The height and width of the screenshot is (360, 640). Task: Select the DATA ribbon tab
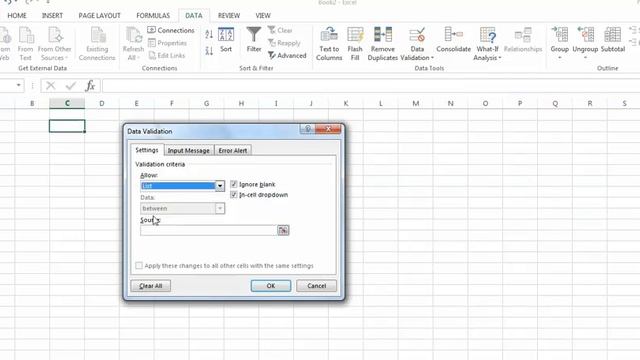193,16
